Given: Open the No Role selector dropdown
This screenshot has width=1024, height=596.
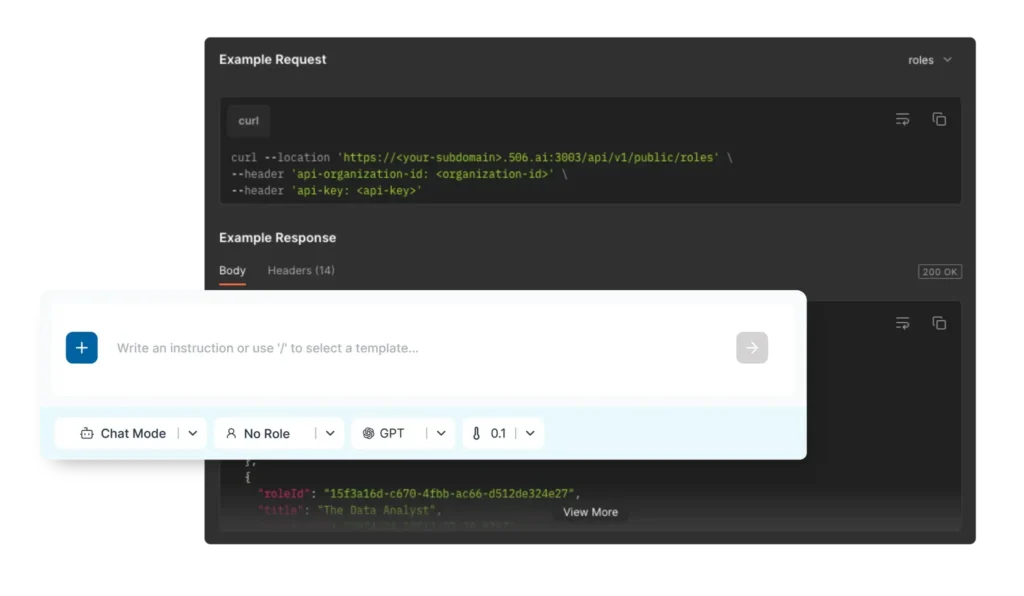Looking at the screenshot, I should point(330,433).
